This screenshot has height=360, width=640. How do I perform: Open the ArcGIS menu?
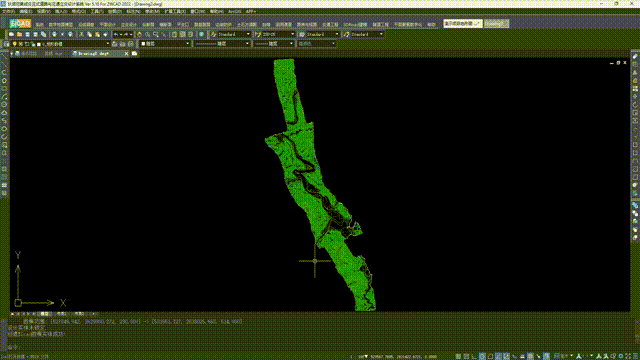235,11
